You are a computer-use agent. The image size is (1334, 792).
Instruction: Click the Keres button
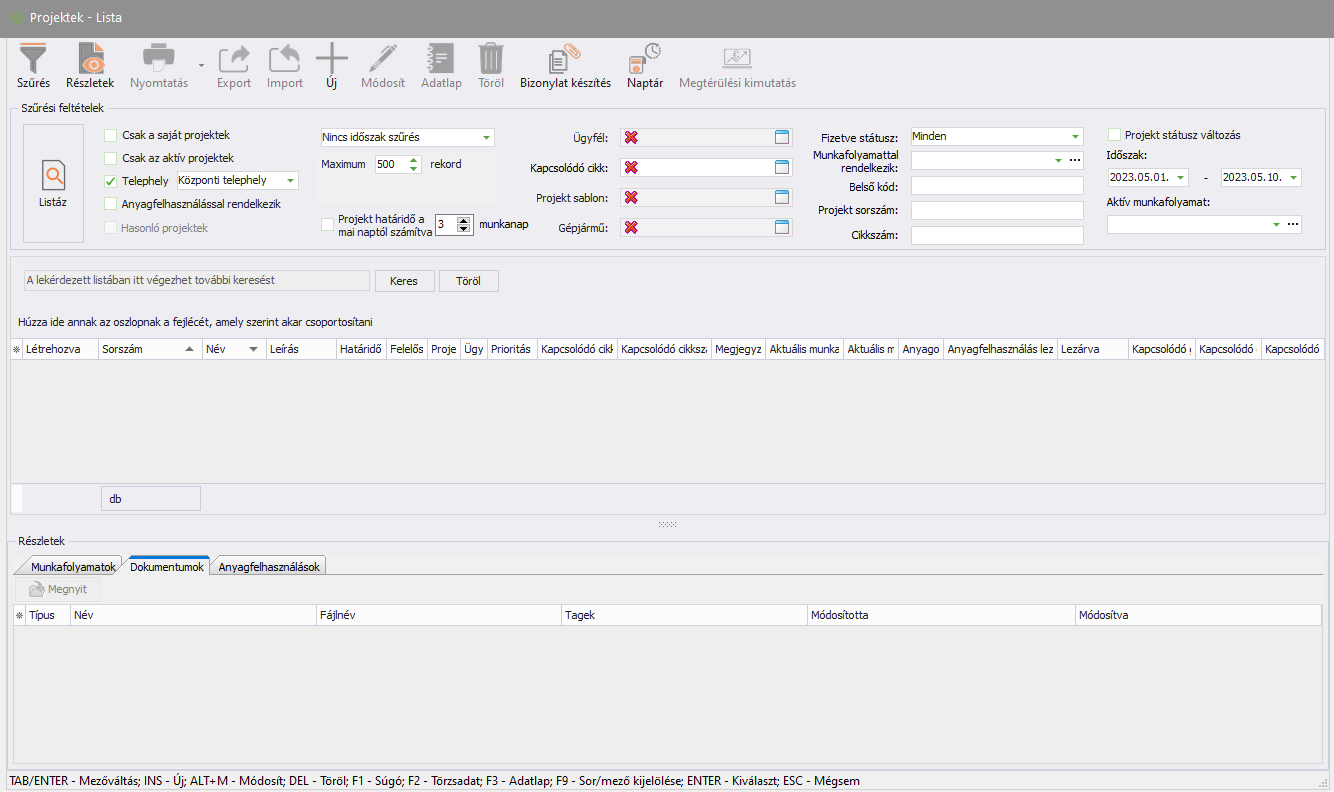click(404, 281)
